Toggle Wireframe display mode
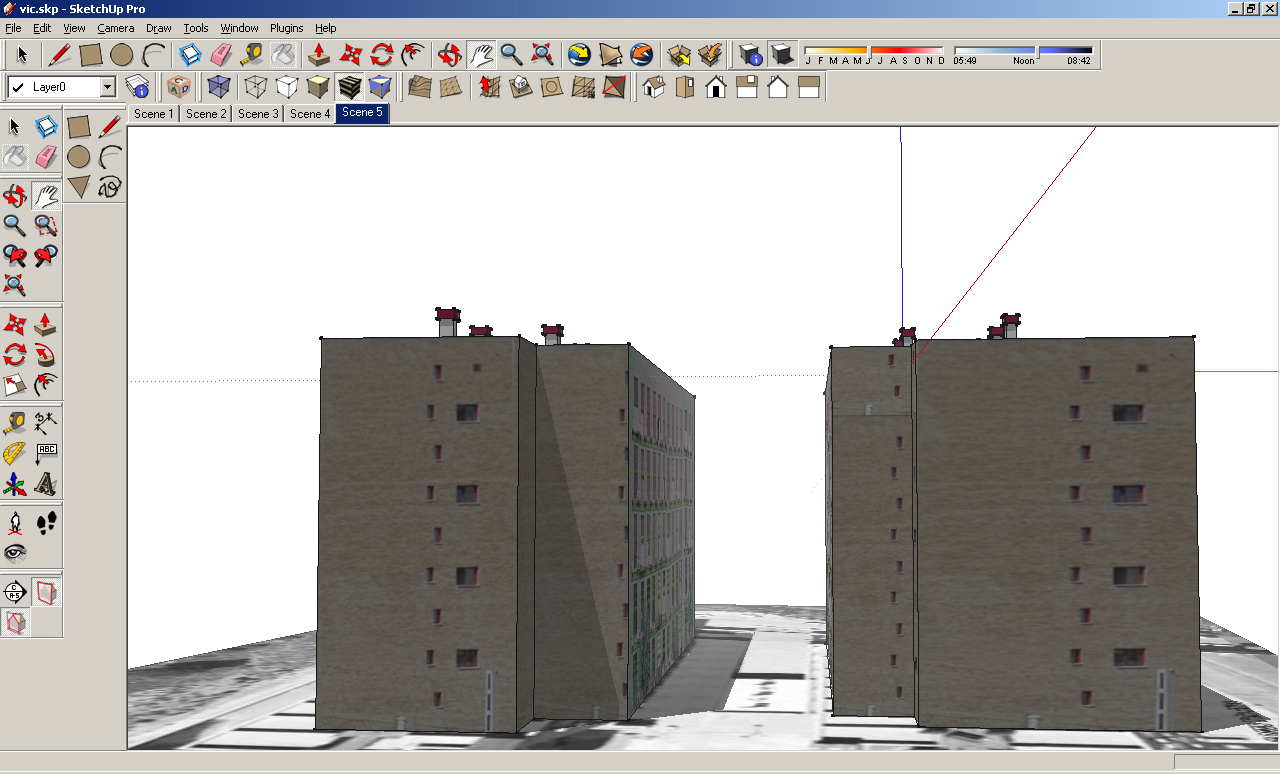The image size is (1280, 774). [x=256, y=86]
